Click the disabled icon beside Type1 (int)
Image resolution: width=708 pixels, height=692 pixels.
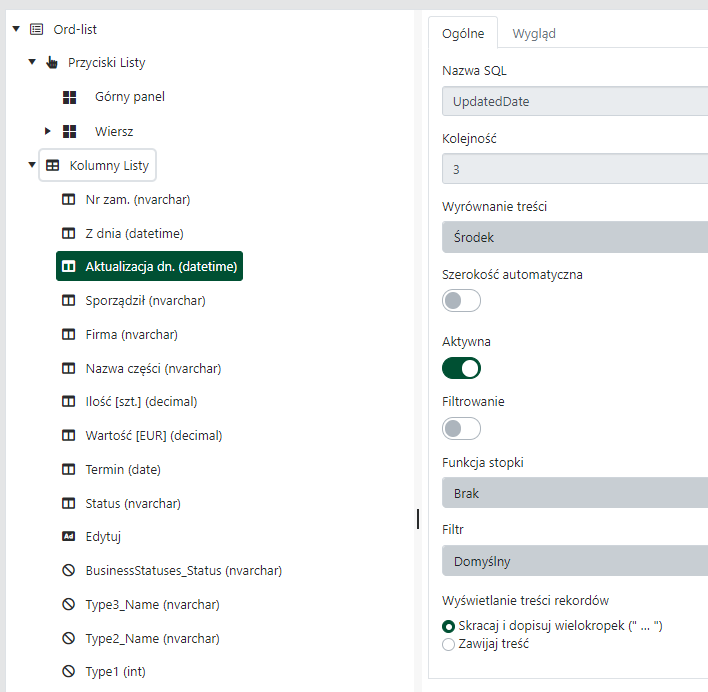pyautogui.click(x=69, y=672)
